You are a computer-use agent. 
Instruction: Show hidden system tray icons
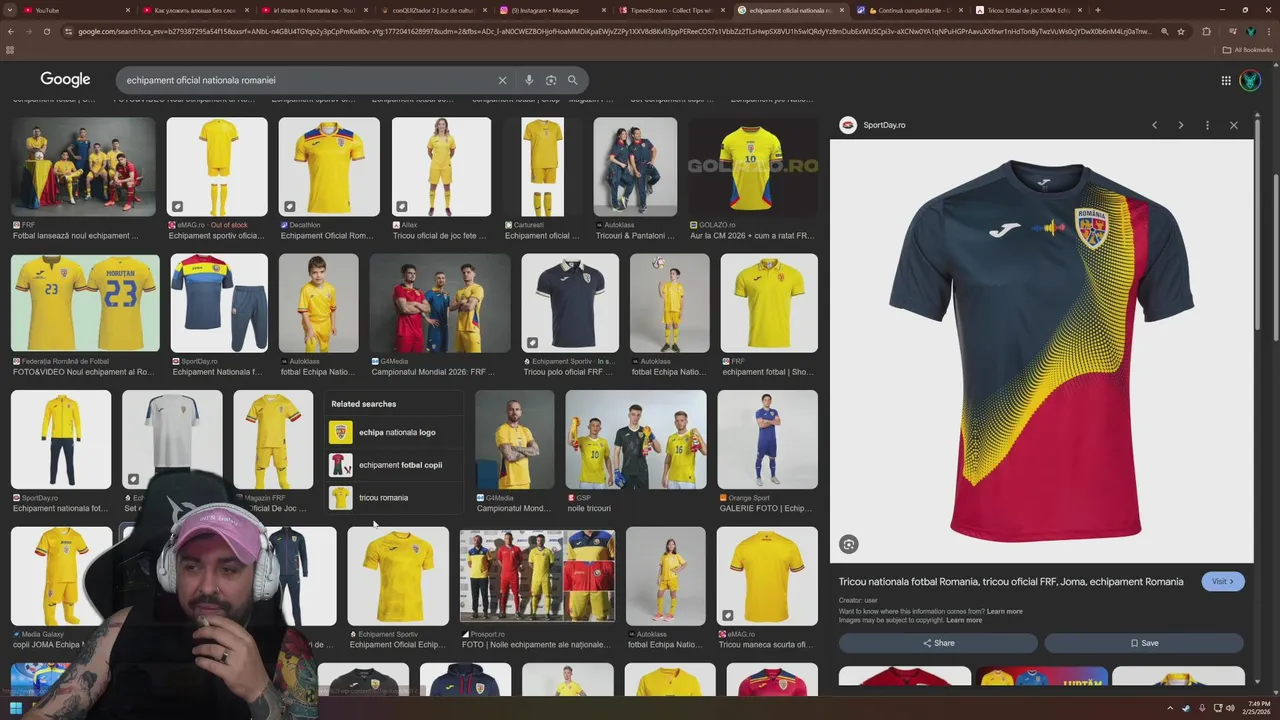pyautogui.click(x=1169, y=709)
